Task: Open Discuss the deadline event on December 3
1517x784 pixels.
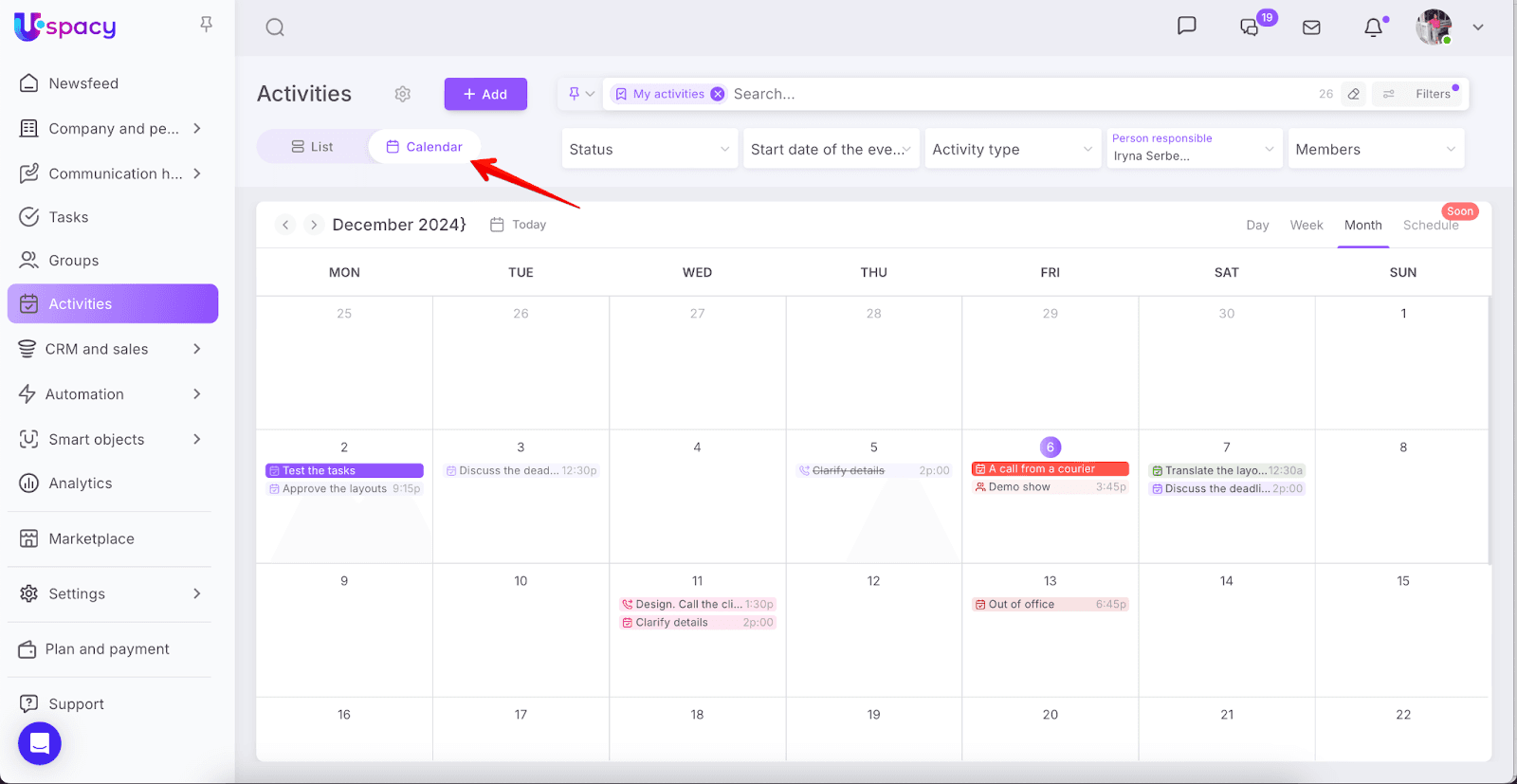Action: pos(521,470)
